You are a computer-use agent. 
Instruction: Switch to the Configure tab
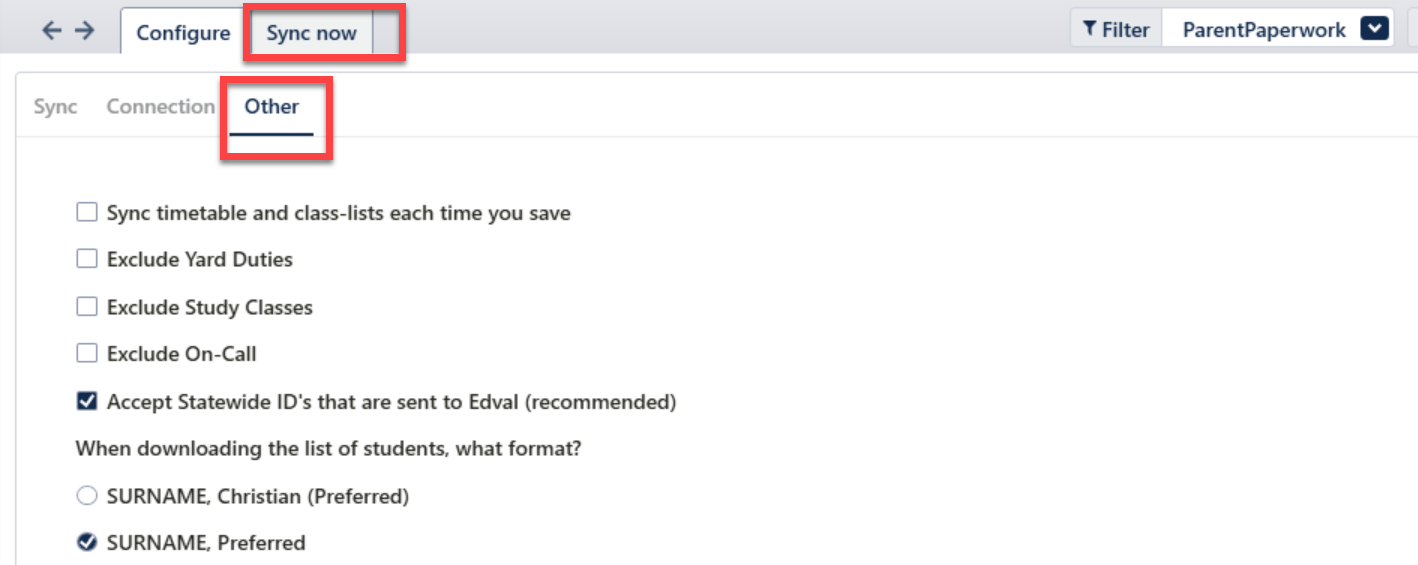tap(183, 33)
